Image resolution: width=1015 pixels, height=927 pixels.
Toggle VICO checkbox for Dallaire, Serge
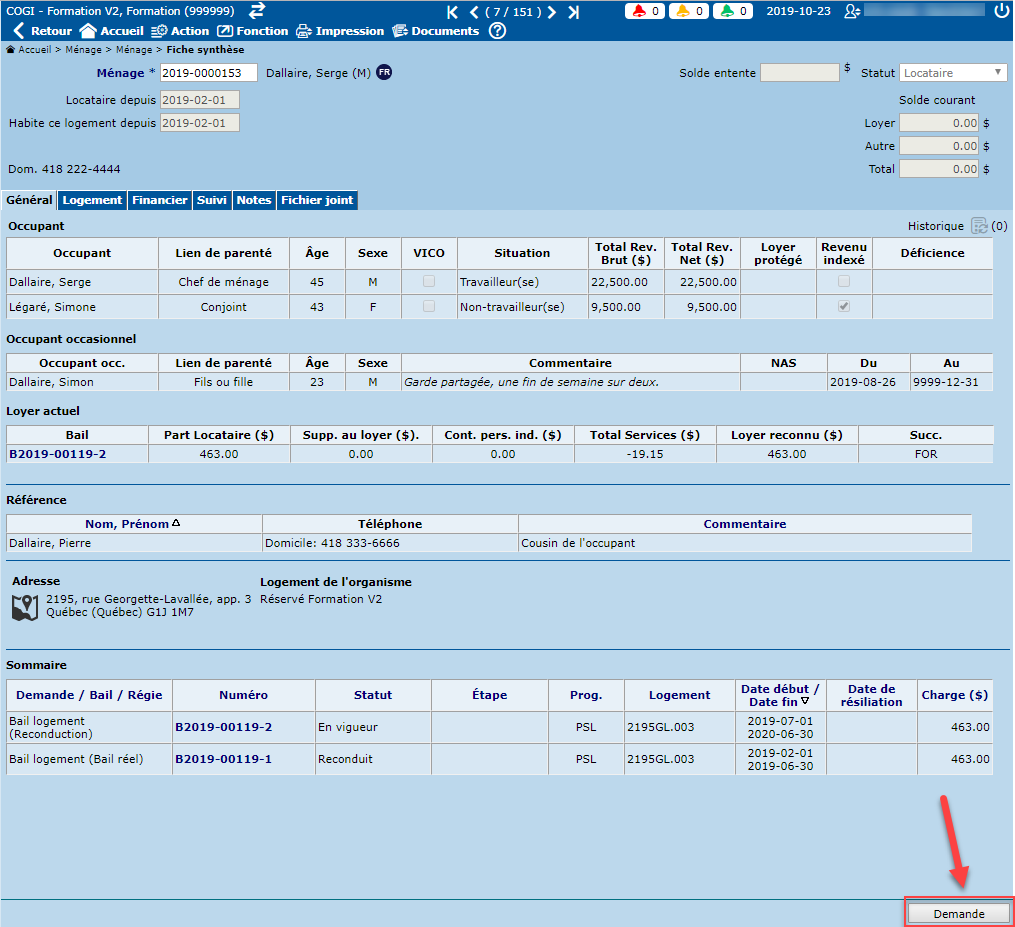pyautogui.click(x=429, y=282)
